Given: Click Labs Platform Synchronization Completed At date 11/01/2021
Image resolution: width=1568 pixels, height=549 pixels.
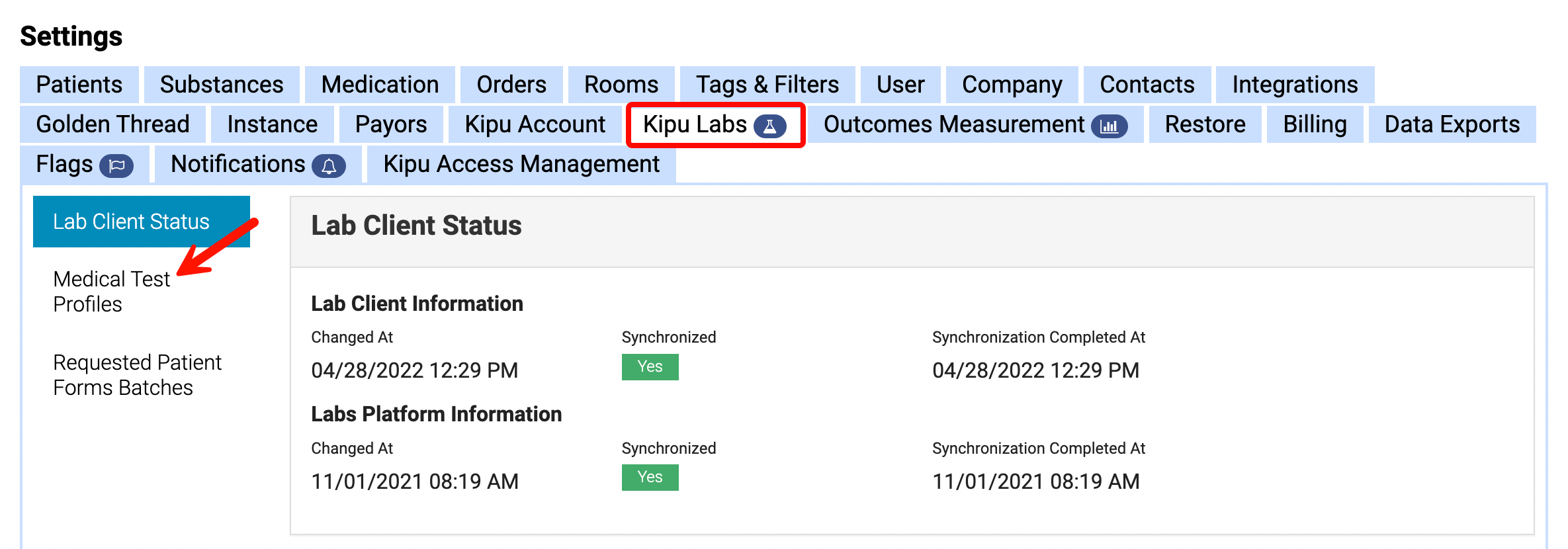Looking at the screenshot, I should tap(1036, 482).
